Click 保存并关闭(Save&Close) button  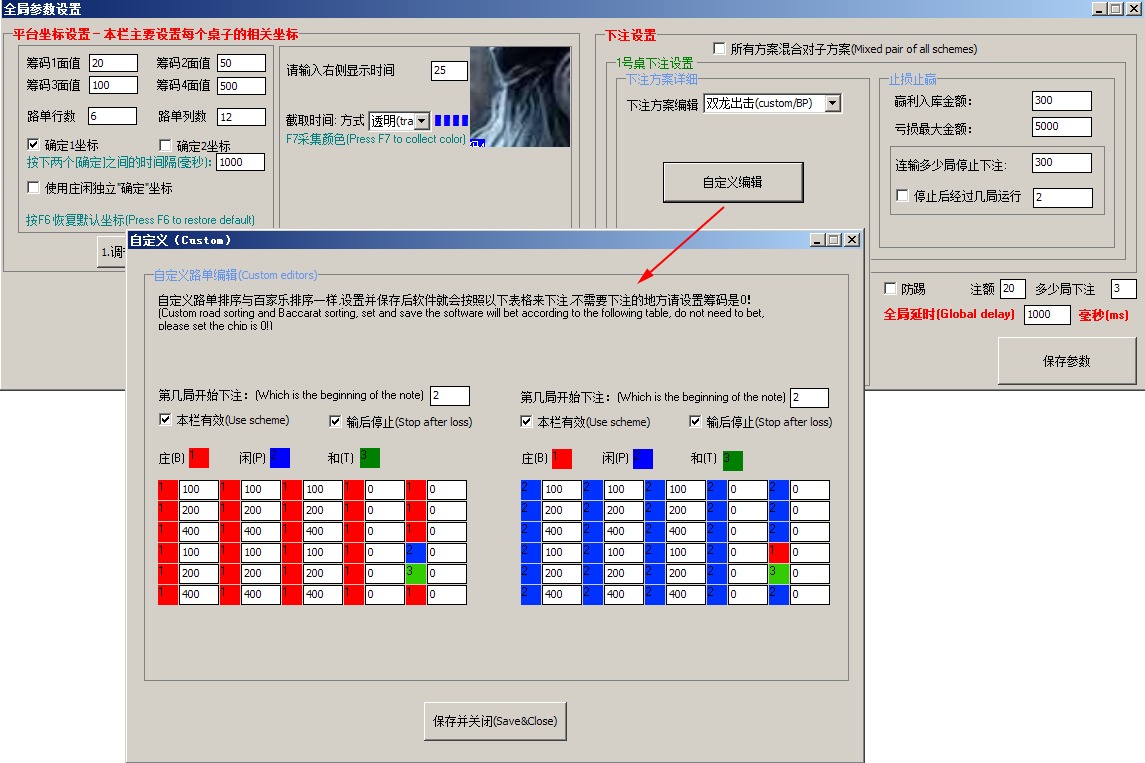click(x=495, y=720)
